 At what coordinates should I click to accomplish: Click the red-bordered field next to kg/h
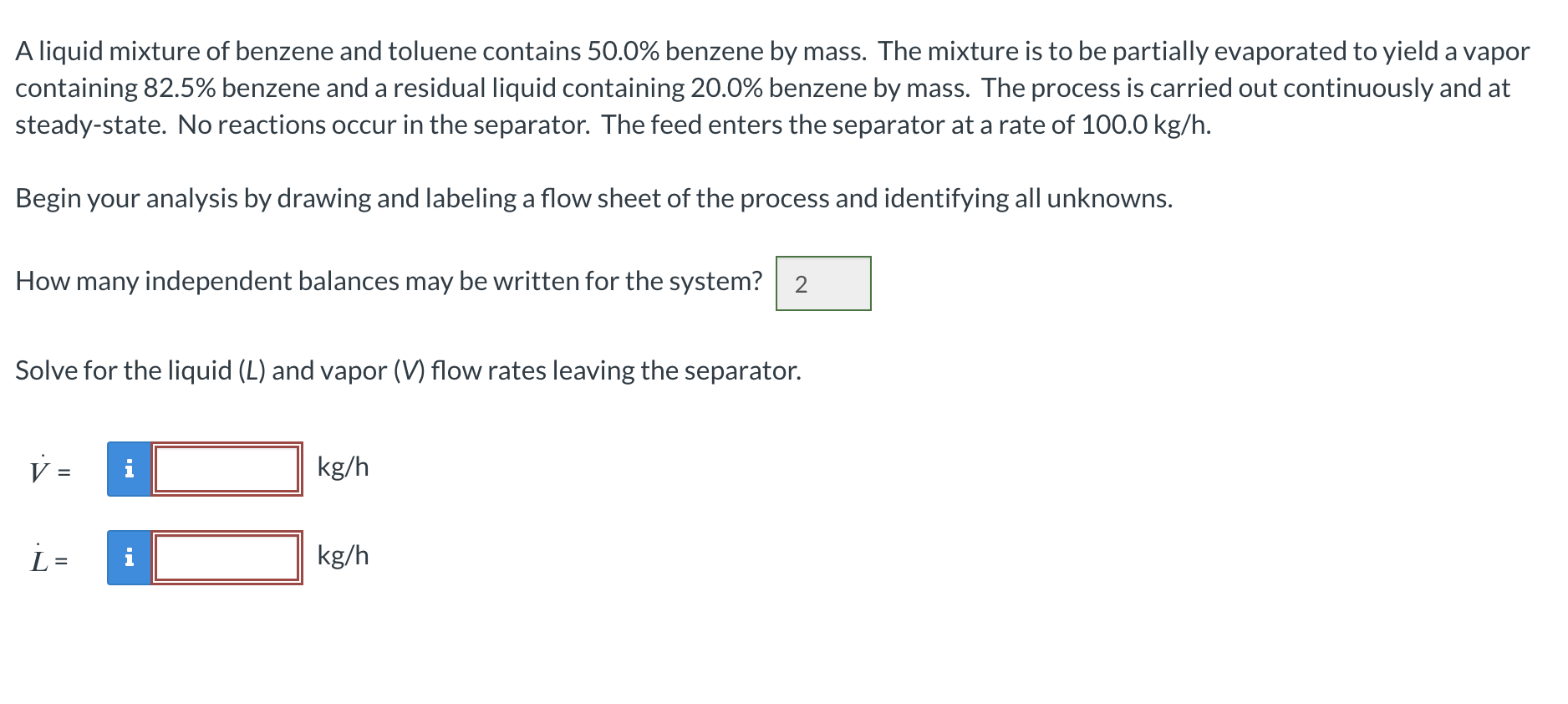(x=226, y=468)
